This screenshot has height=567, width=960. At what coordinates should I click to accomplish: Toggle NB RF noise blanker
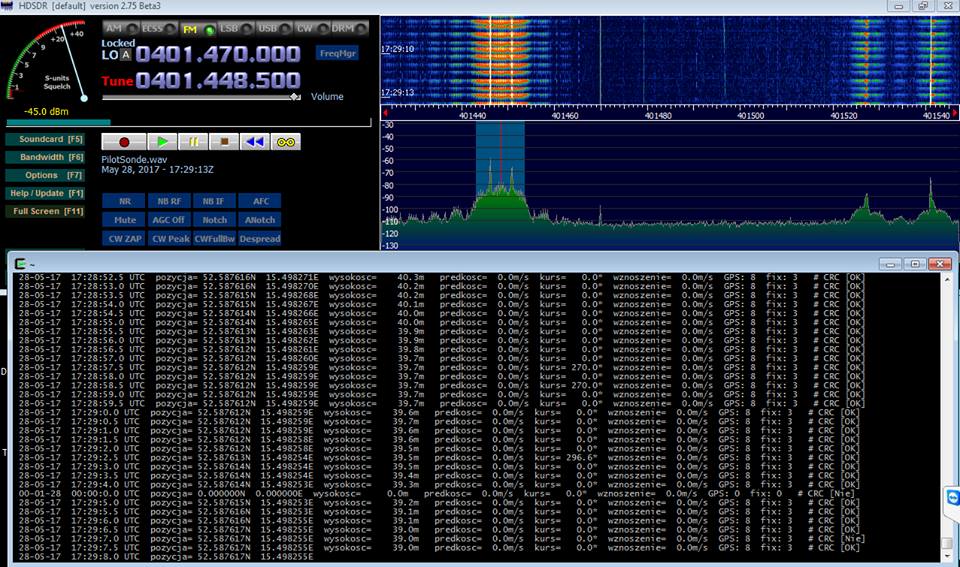click(x=169, y=201)
